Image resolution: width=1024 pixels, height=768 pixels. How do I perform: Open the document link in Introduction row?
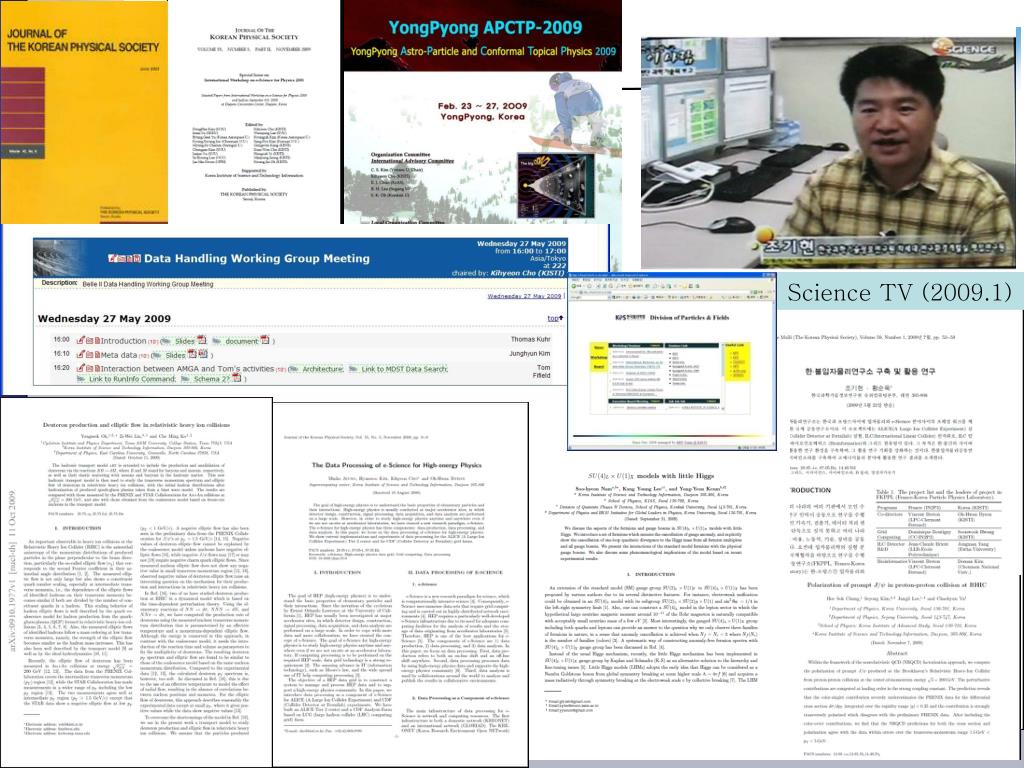242,341
